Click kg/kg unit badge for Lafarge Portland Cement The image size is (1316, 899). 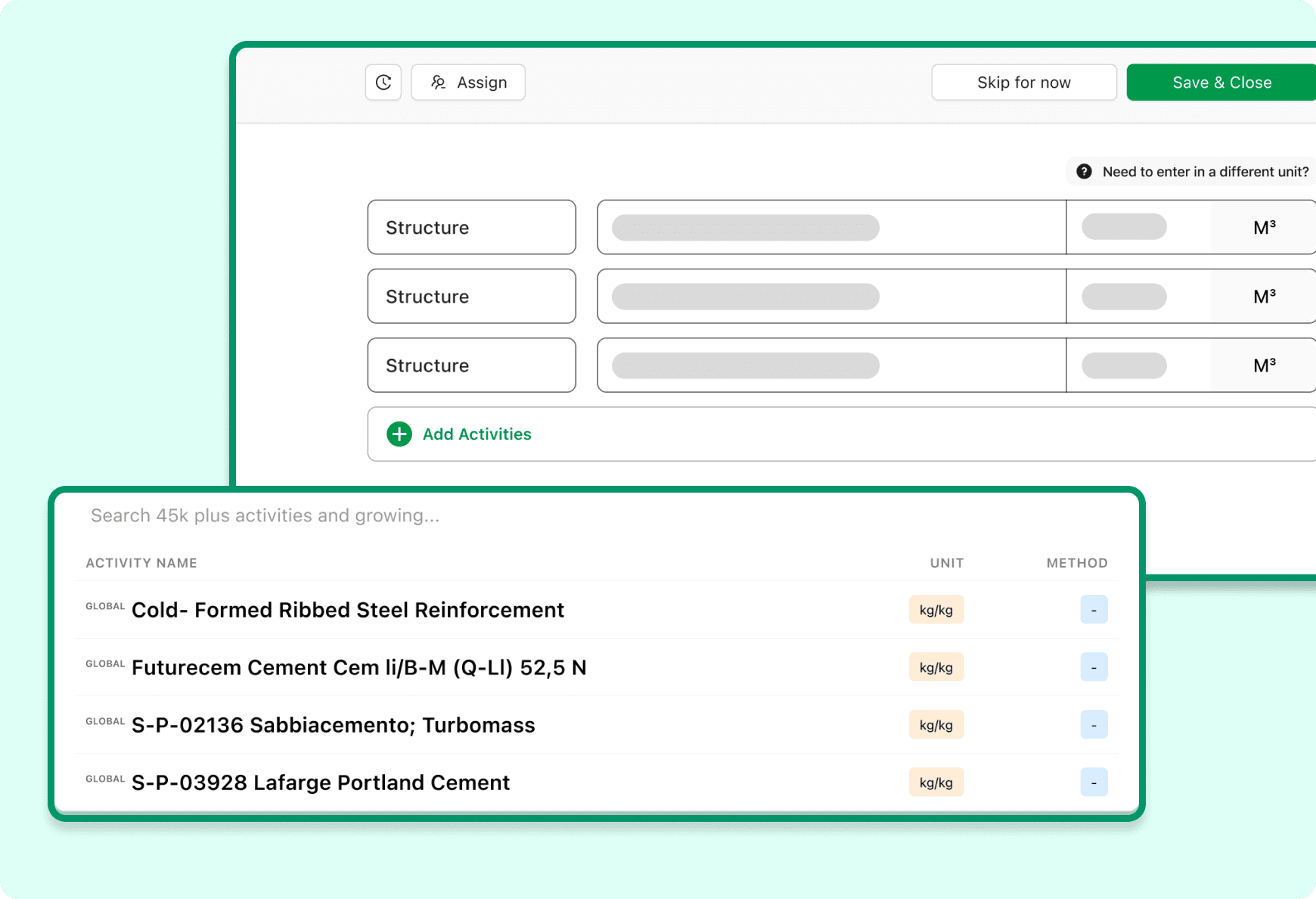click(x=936, y=782)
